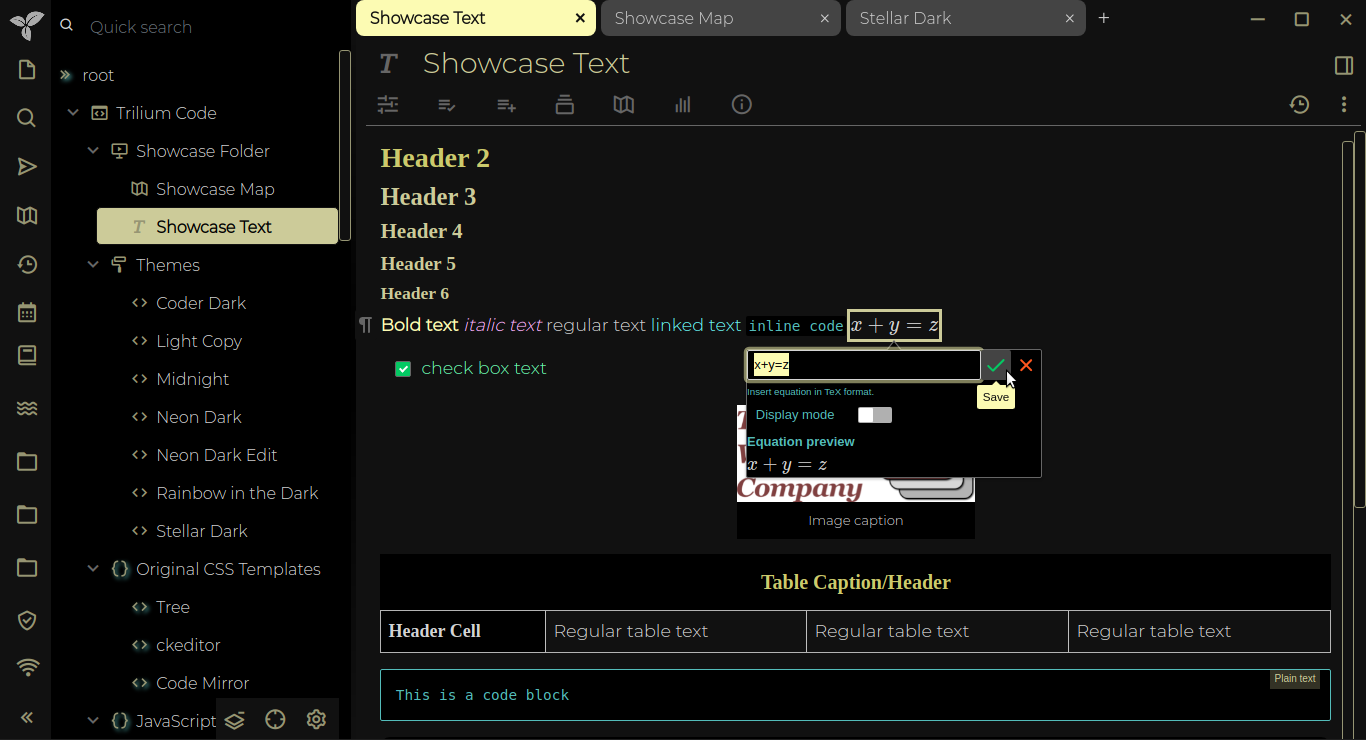This screenshot has width=1366, height=740.
Task: Open similar notes bar chart icon
Action: tap(683, 105)
